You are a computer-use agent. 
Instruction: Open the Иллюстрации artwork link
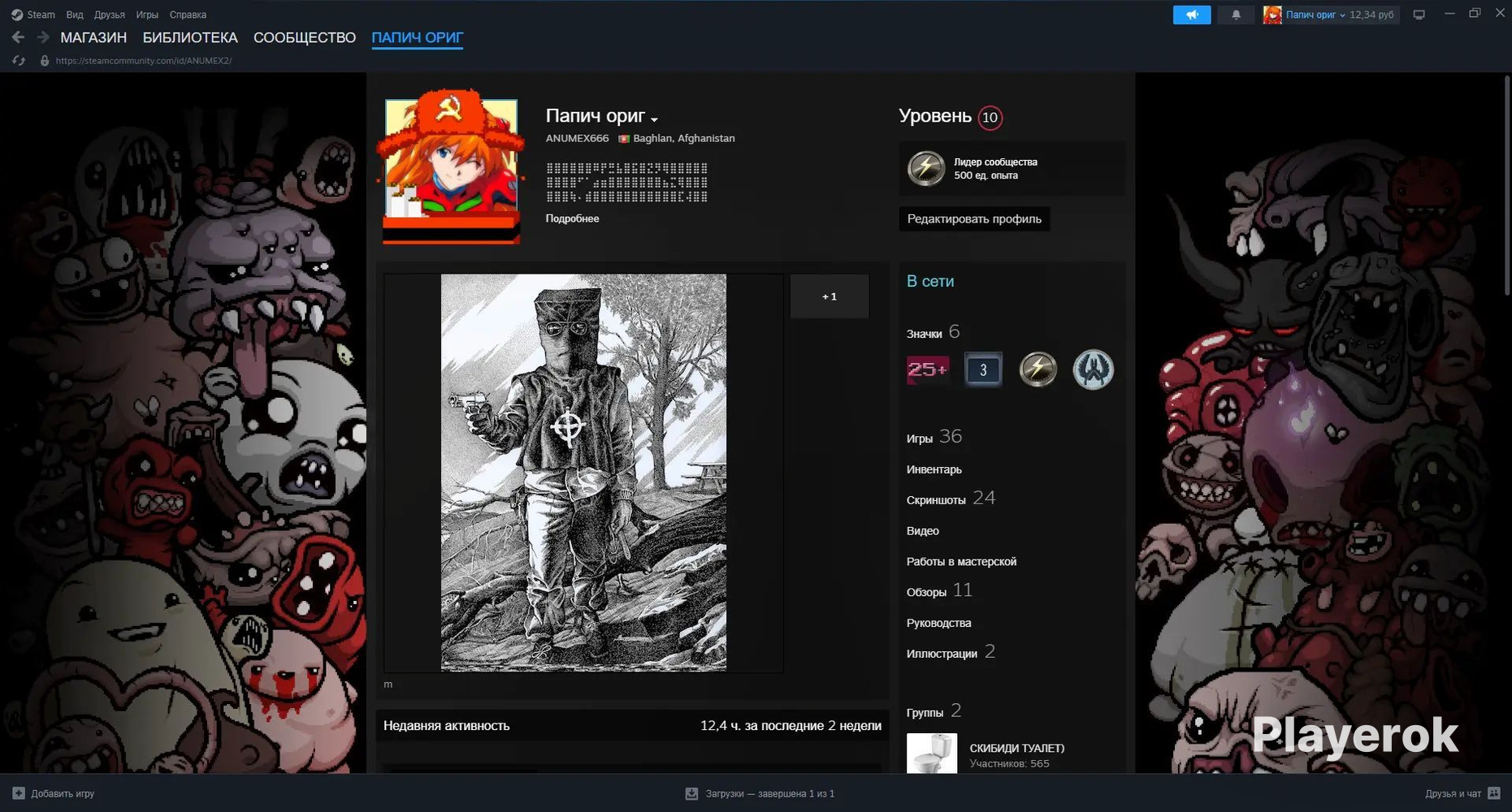tap(942, 654)
